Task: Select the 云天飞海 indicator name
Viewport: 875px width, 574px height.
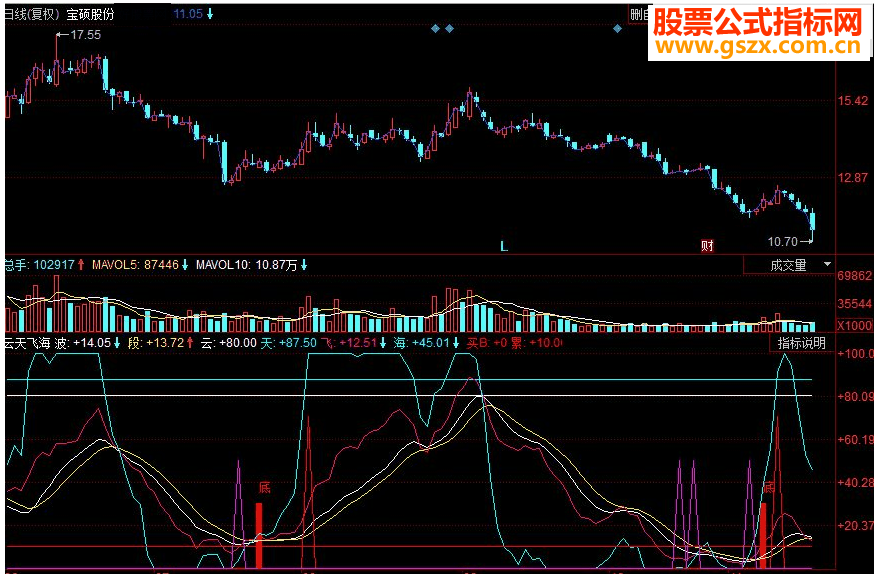Action: coord(25,343)
